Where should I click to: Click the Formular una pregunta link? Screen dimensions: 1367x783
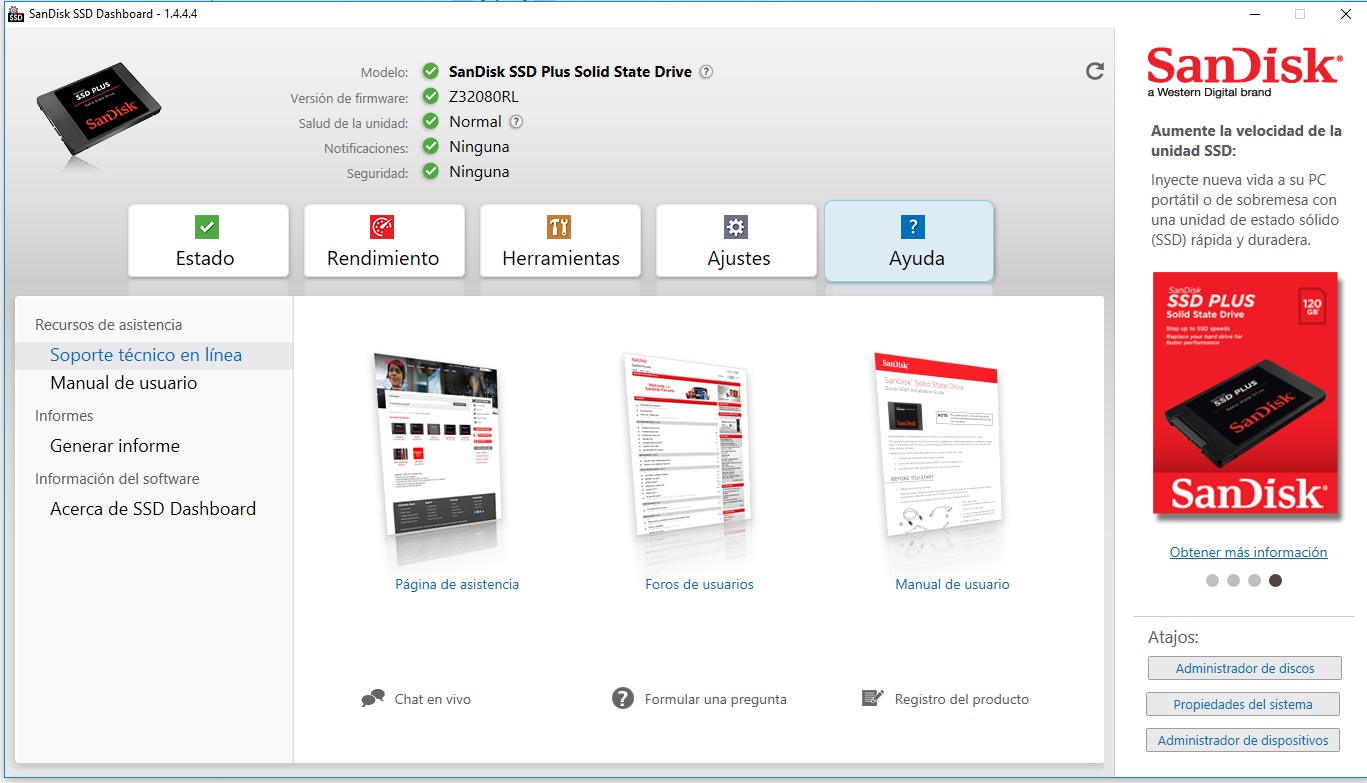pos(715,699)
